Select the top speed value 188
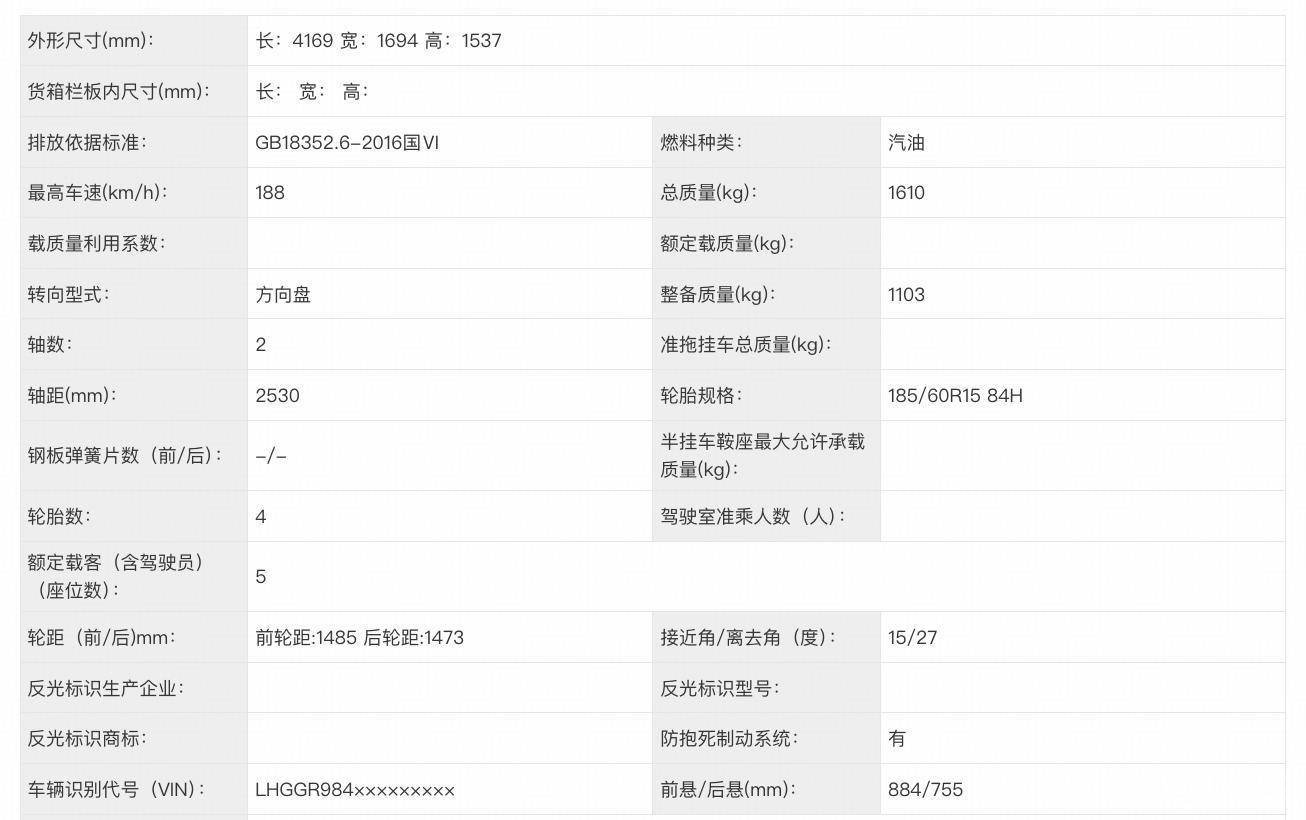1306x820 pixels. (270, 193)
